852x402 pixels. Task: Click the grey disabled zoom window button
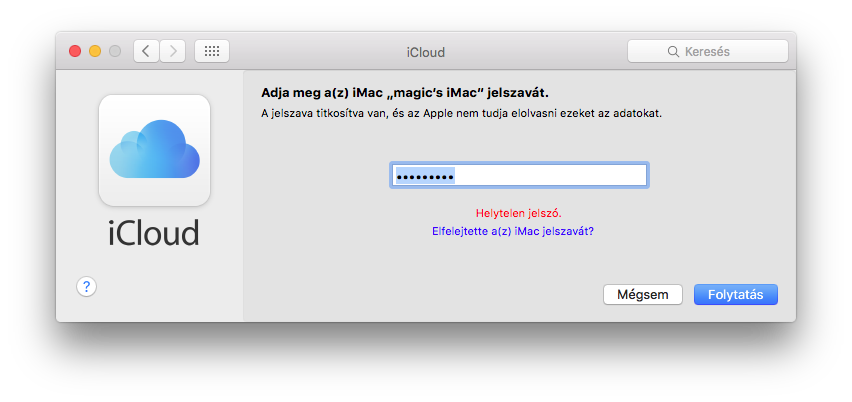[115, 51]
